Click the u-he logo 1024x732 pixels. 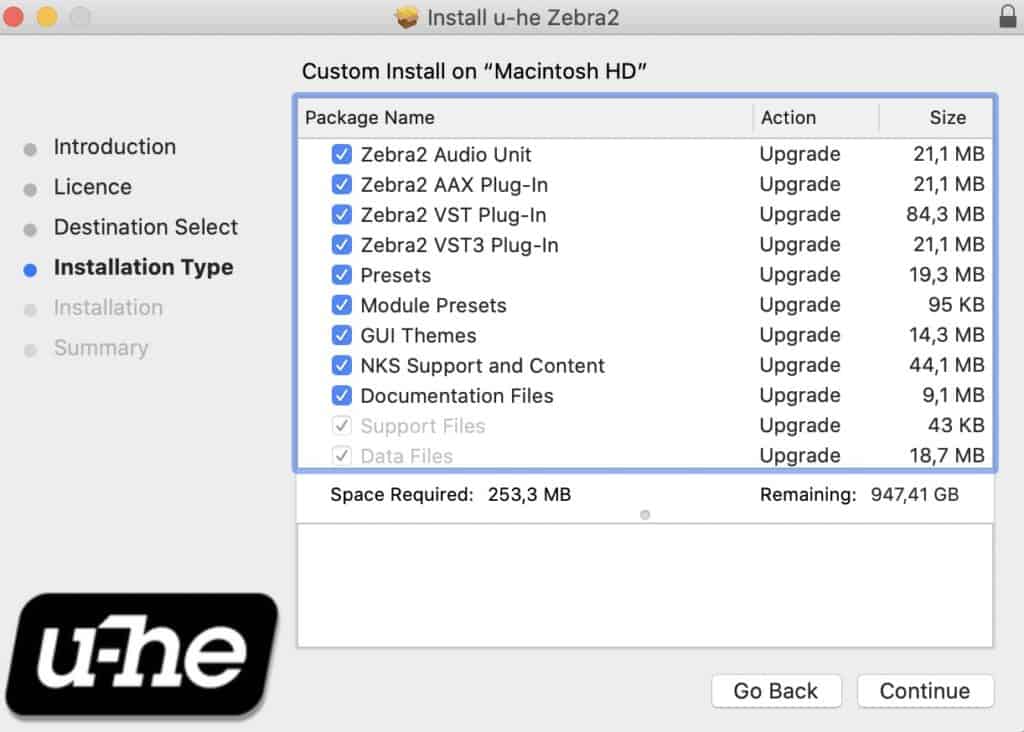142,655
